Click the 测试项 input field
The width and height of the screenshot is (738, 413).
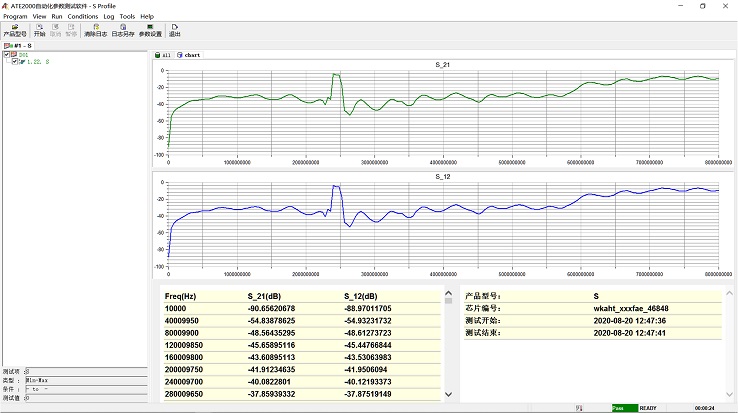pyautogui.click(x=86, y=372)
